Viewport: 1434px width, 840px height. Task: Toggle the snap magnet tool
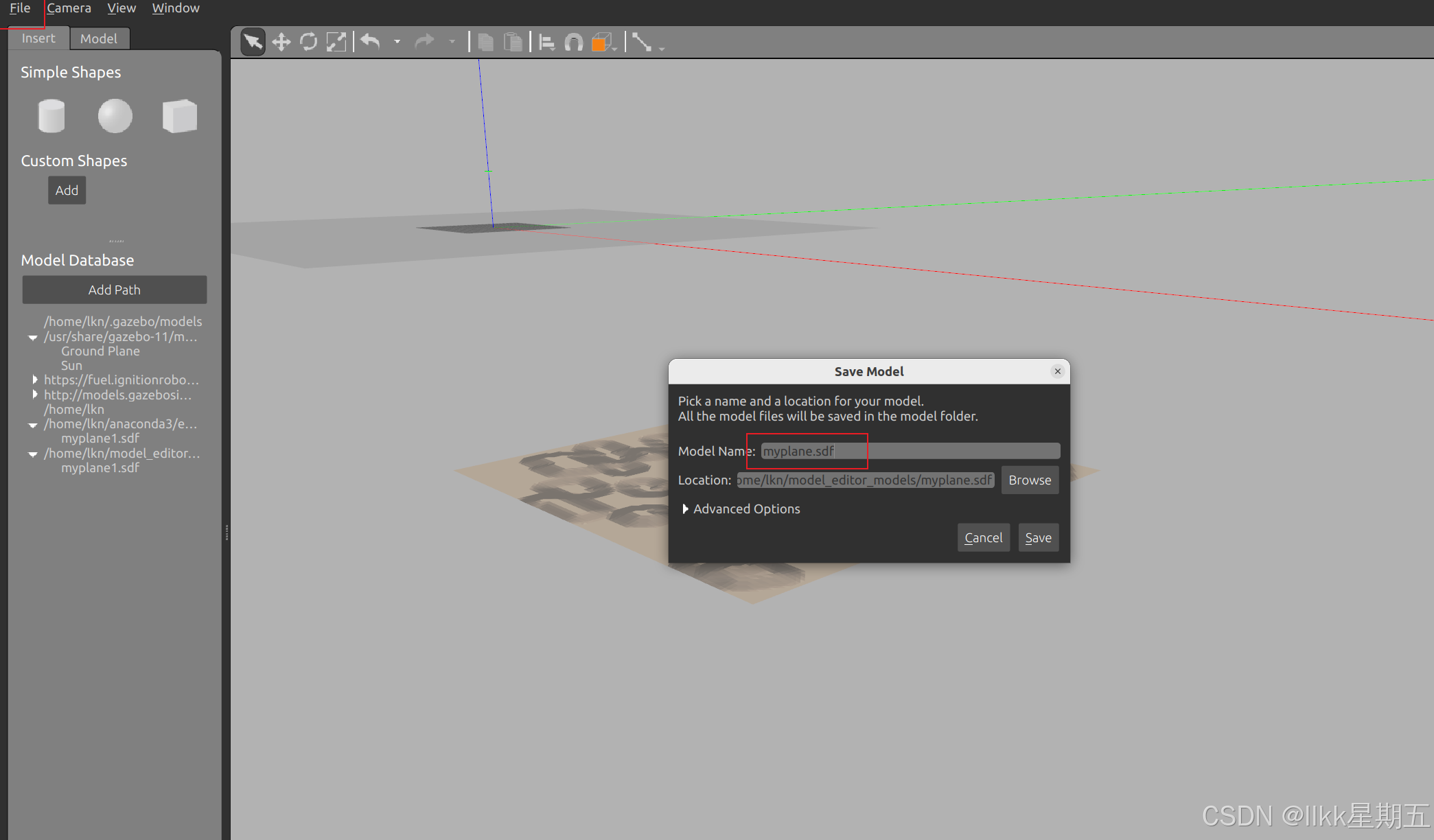tap(574, 43)
